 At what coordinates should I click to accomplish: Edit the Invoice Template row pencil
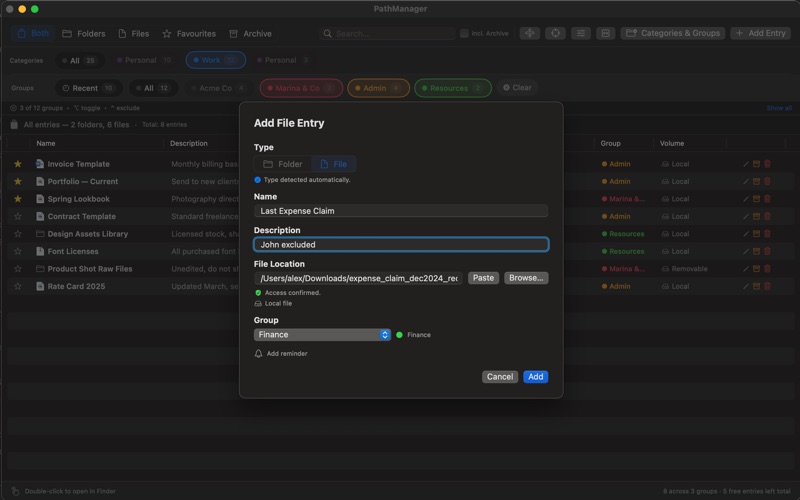pyautogui.click(x=746, y=164)
